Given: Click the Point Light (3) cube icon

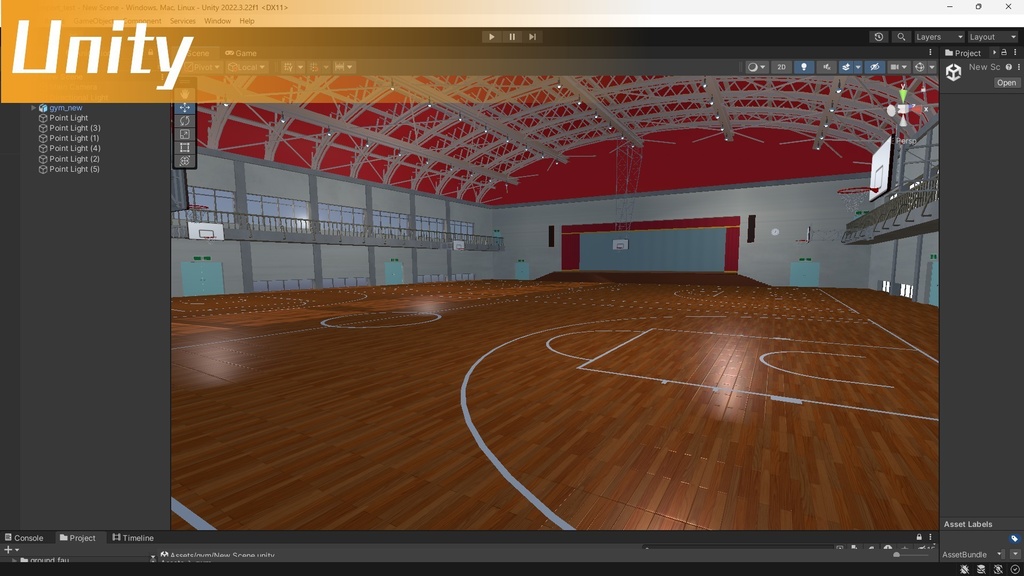Looking at the screenshot, I should click(x=43, y=128).
